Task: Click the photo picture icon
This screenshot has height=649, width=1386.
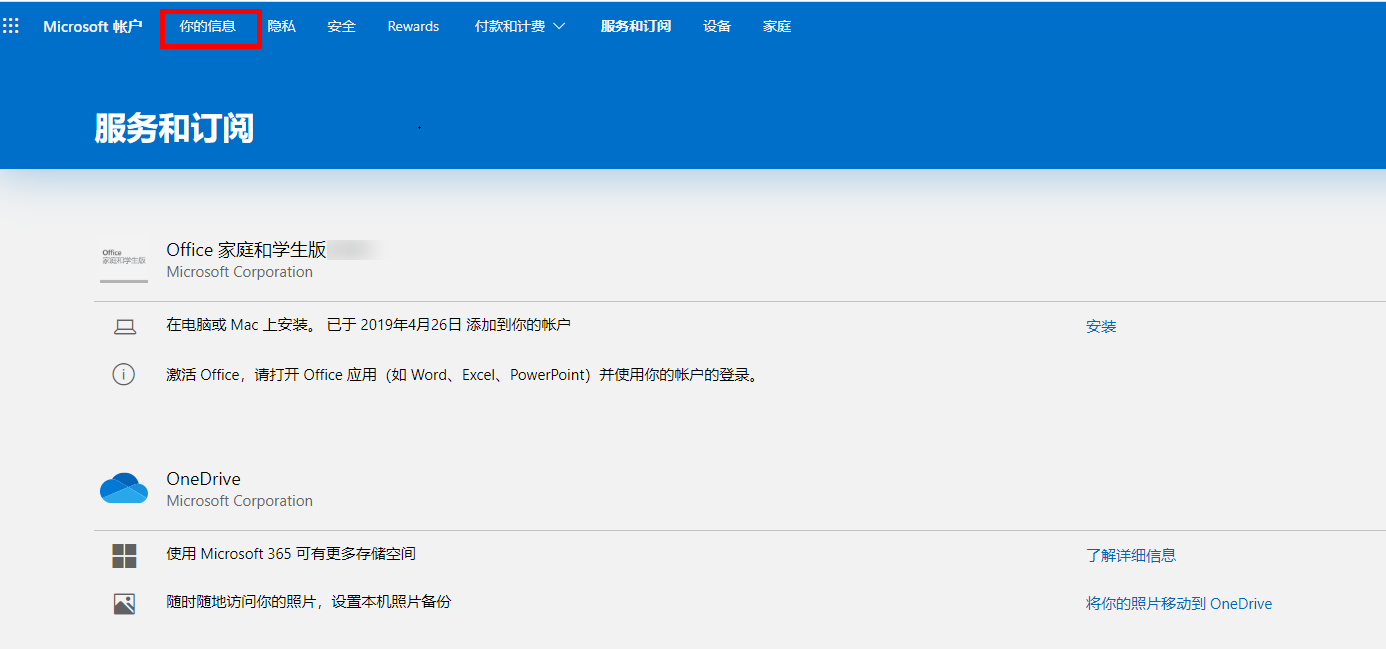Action: coord(124,604)
